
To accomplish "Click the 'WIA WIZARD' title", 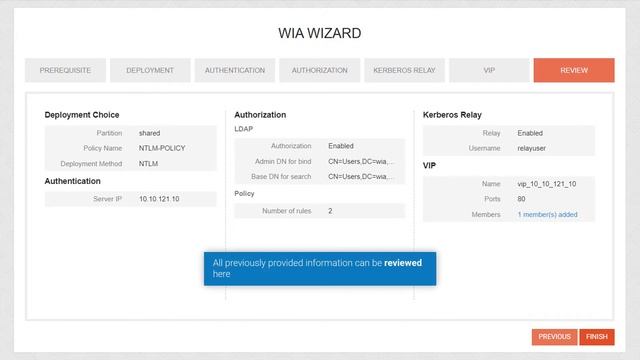I will coord(320,33).
